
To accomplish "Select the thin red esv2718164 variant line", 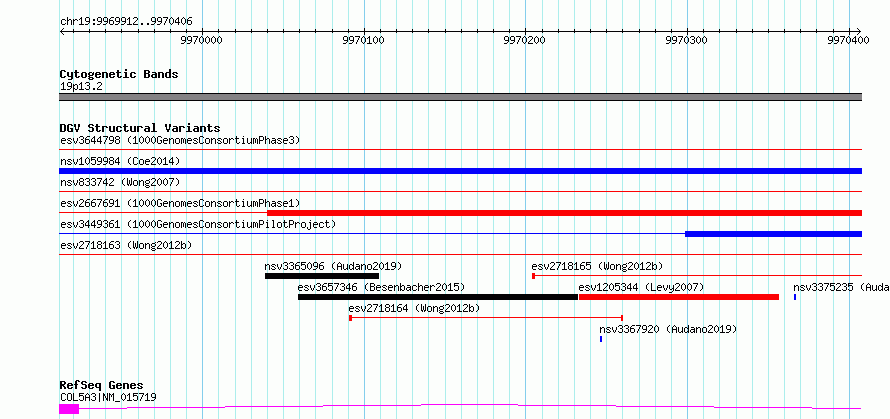I will pyautogui.click(x=486, y=318).
